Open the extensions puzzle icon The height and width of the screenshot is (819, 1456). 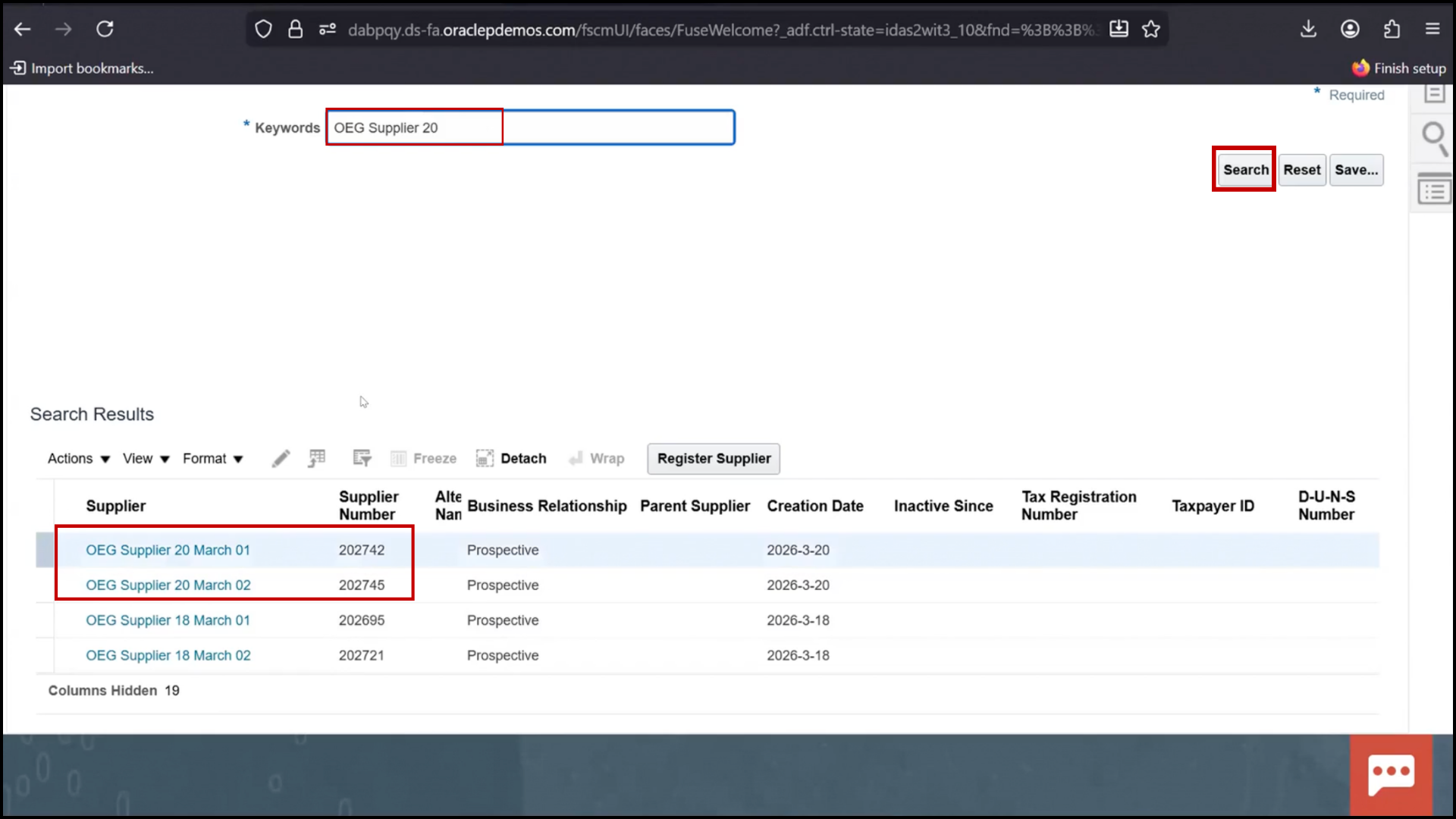(1392, 30)
